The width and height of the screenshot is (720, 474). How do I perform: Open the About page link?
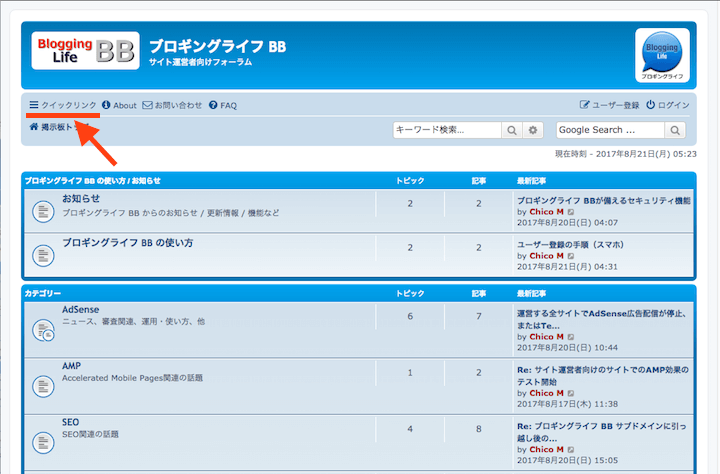click(119, 105)
